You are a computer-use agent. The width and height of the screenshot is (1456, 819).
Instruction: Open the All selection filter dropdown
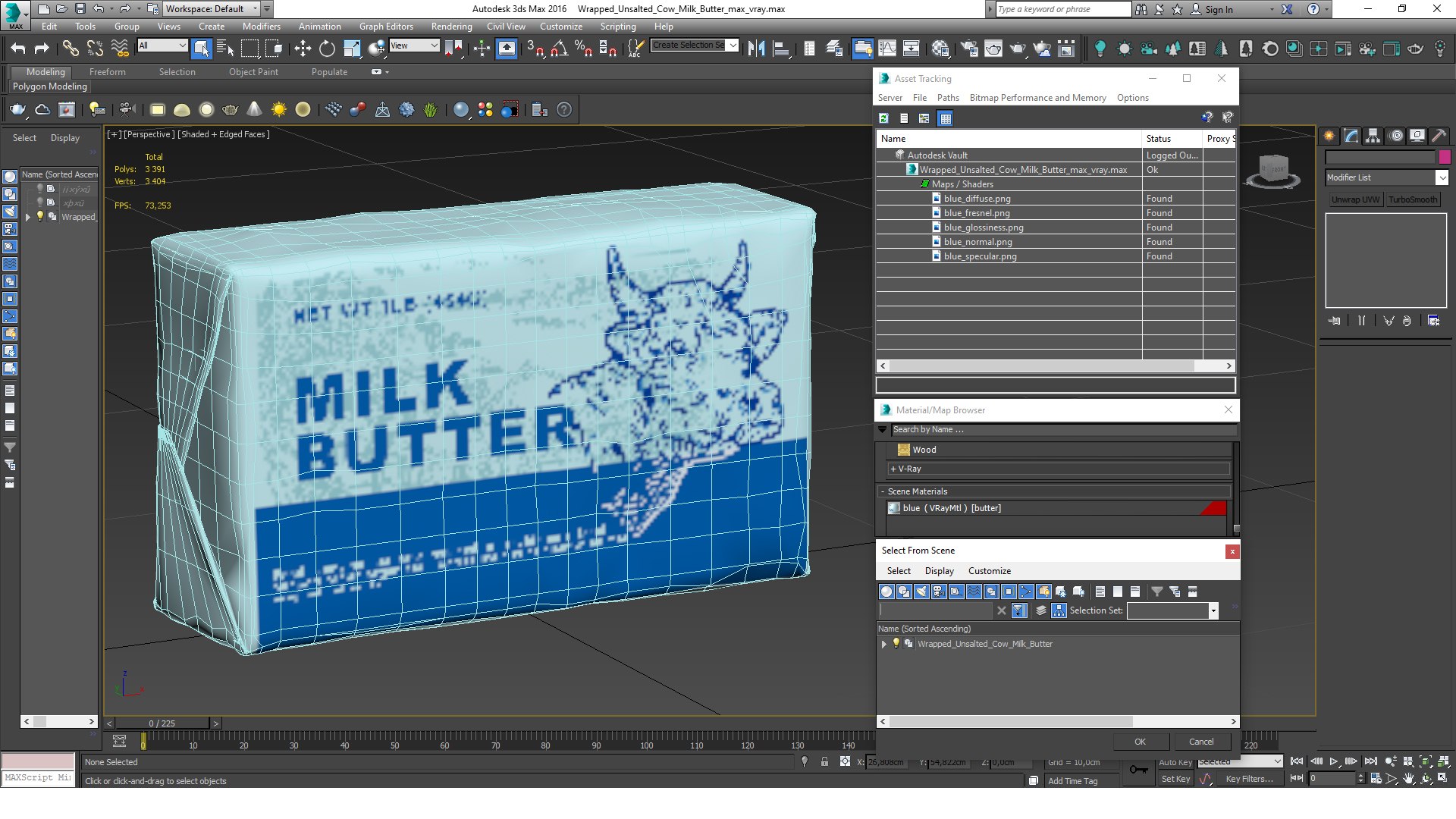(x=162, y=45)
